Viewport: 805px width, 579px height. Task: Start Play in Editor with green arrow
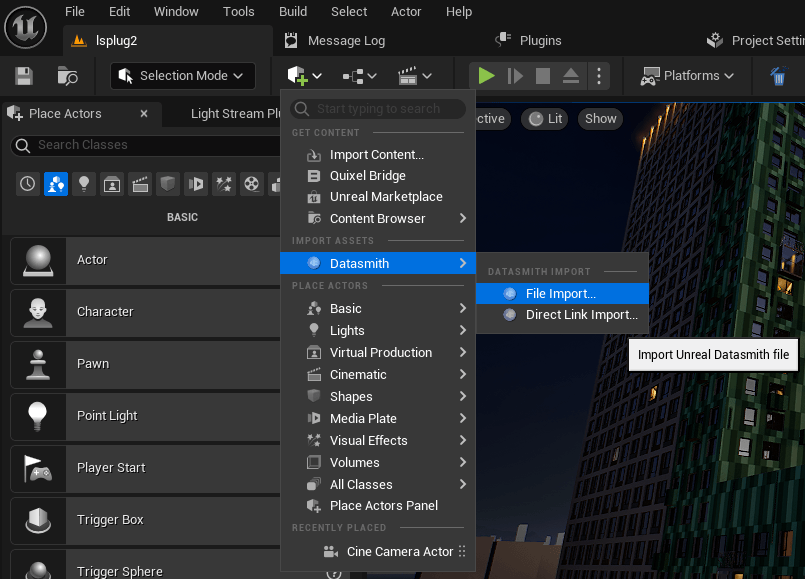click(x=486, y=76)
